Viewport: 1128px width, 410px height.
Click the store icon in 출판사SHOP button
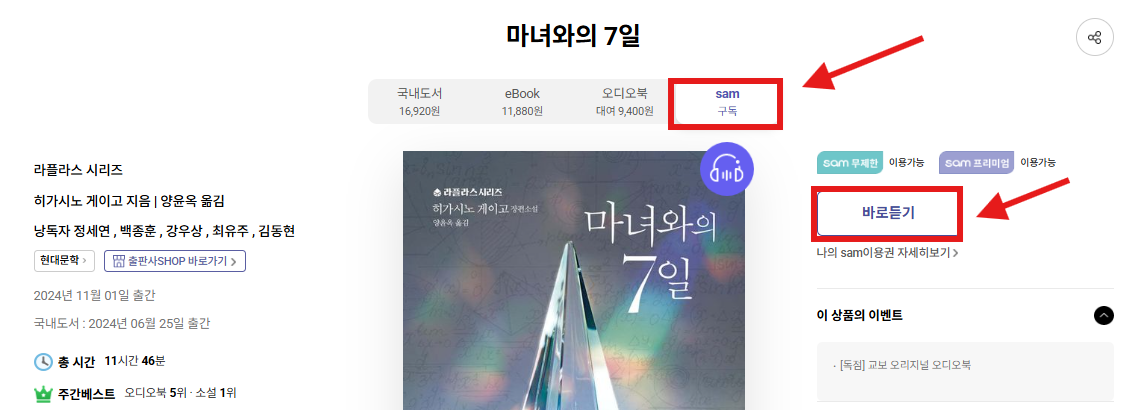tap(119, 260)
